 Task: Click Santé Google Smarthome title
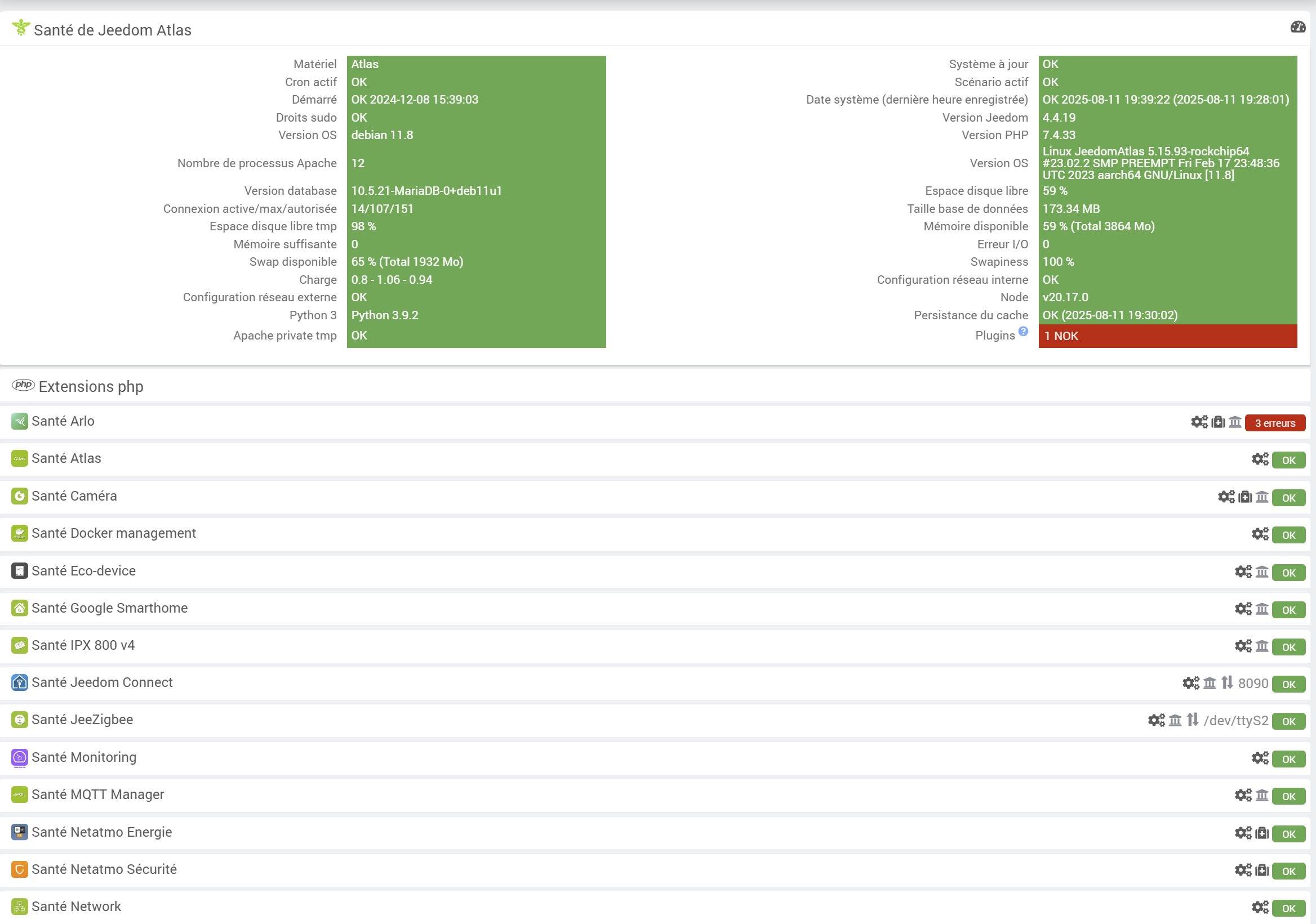[x=109, y=608]
